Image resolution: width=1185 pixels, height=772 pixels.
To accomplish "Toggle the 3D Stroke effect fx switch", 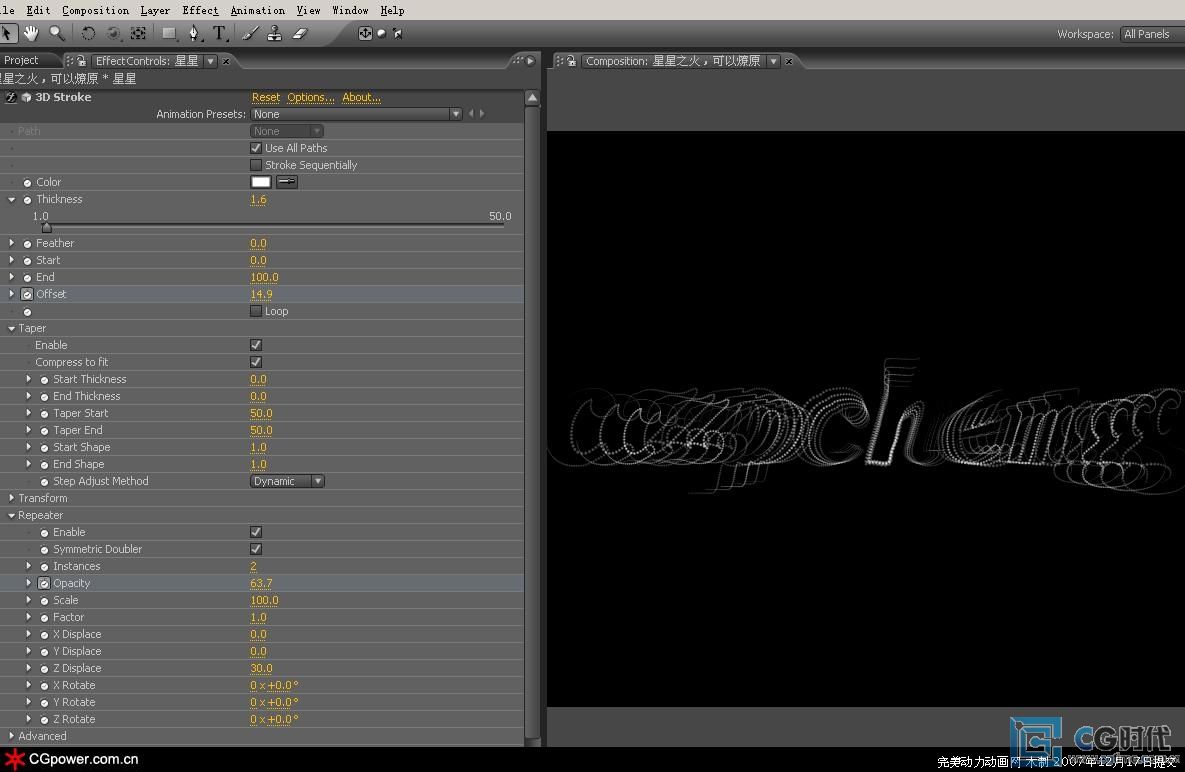I will pos(11,97).
